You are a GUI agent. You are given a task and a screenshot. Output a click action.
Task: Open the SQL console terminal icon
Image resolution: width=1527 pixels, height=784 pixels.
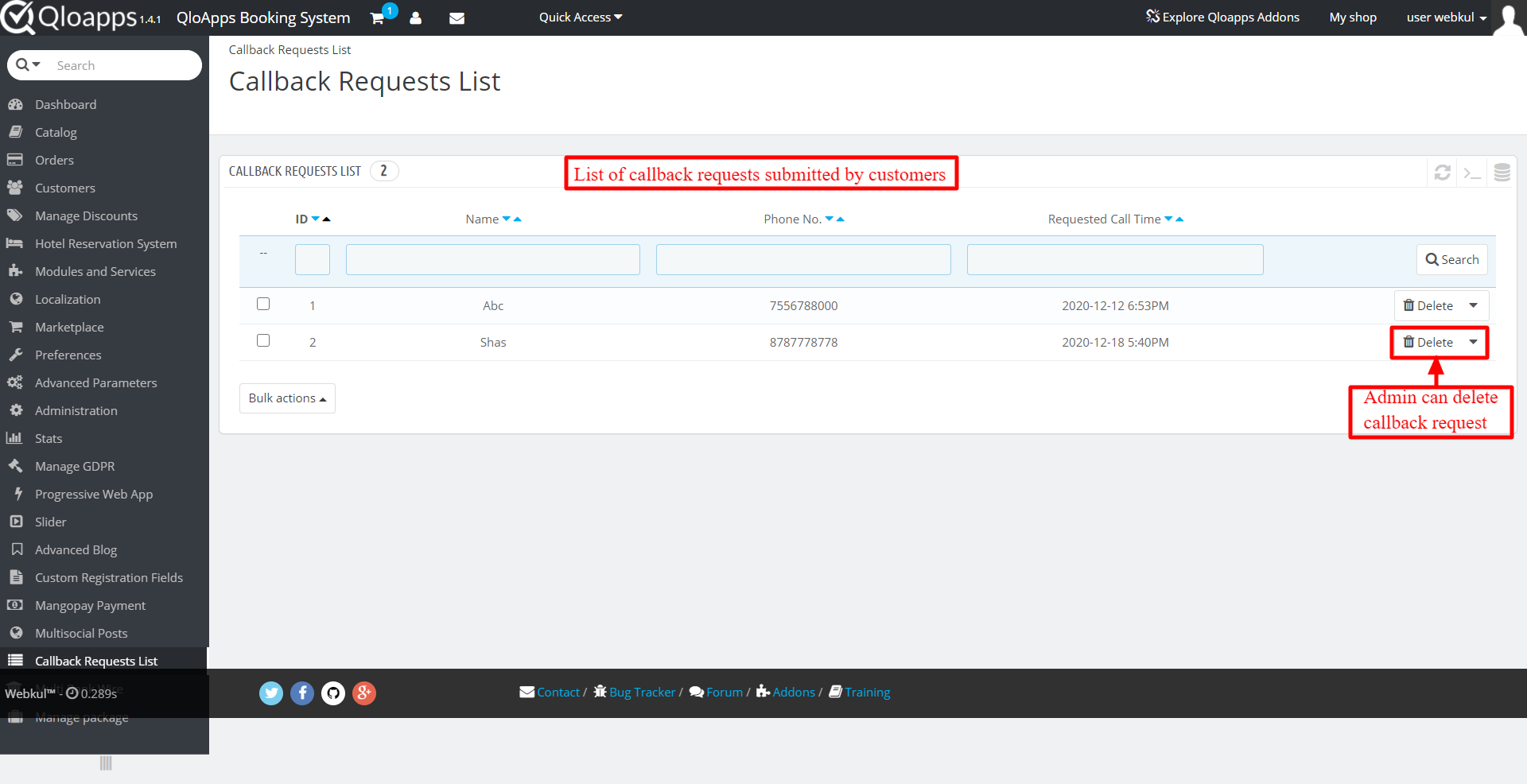(x=1472, y=172)
